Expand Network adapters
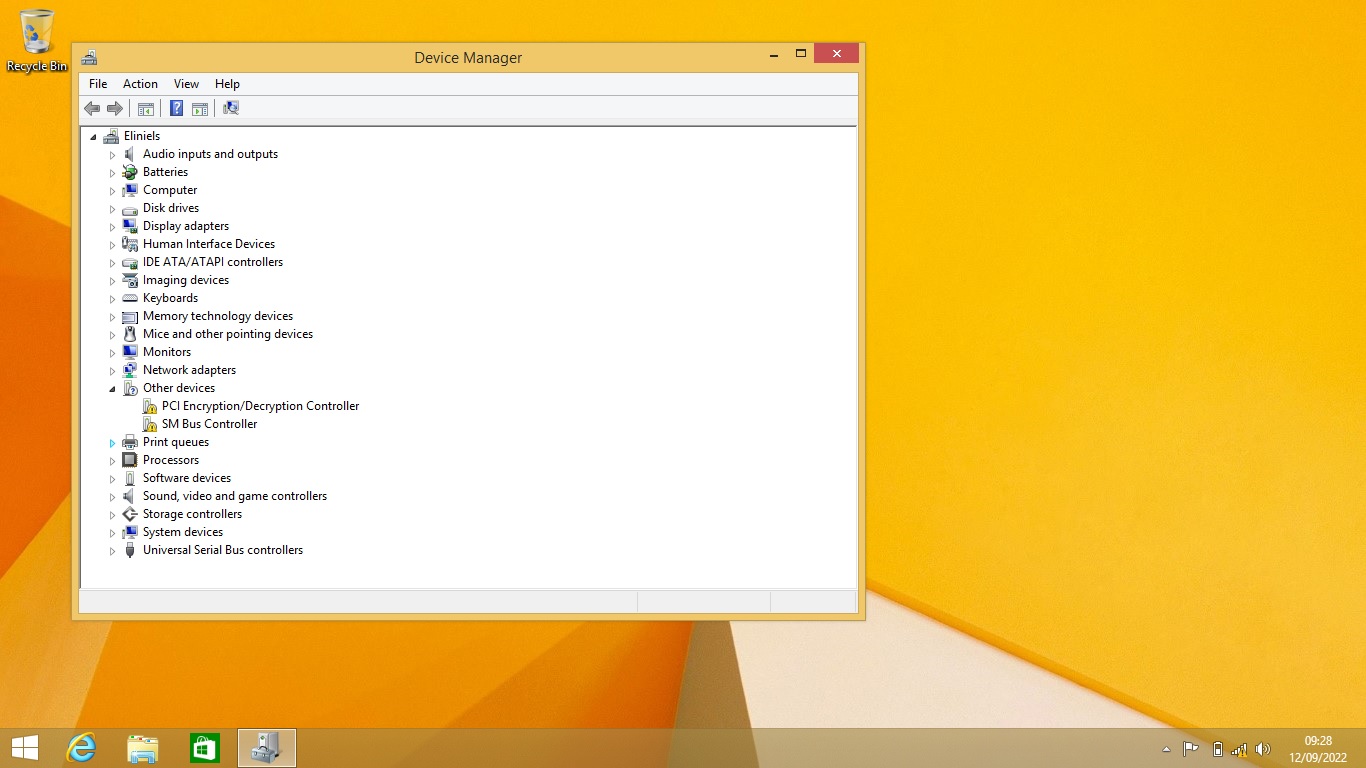 click(112, 371)
